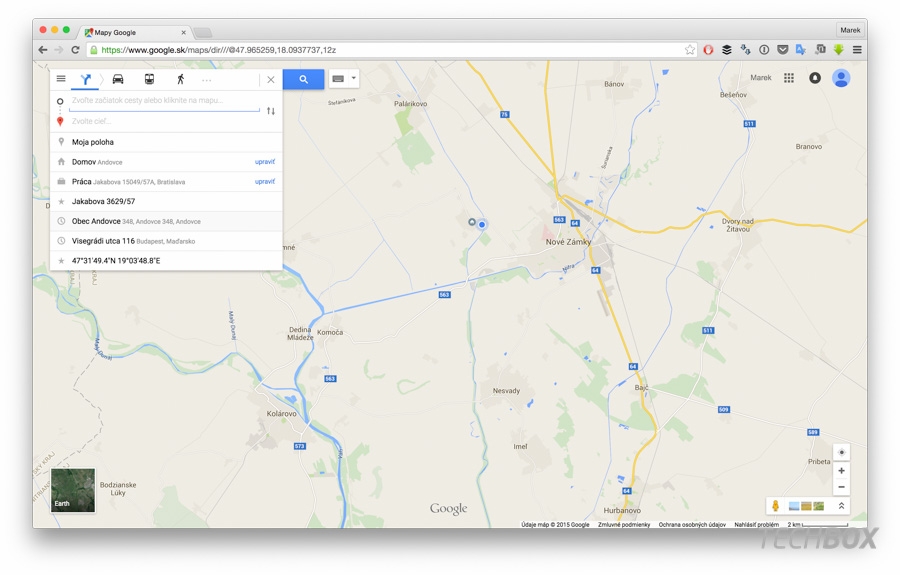Show more travel mode options
The width and height of the screenshot is (900, 575).
pos(207,80)
